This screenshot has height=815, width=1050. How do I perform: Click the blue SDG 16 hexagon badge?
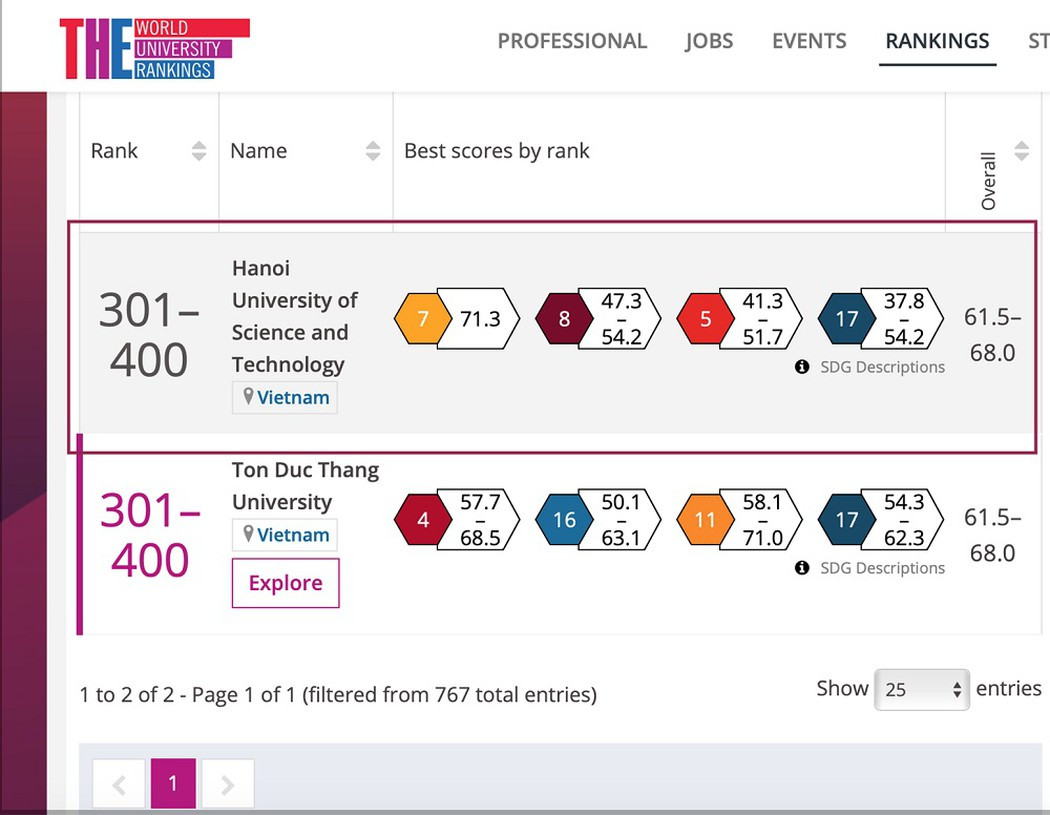pos(564,520)
